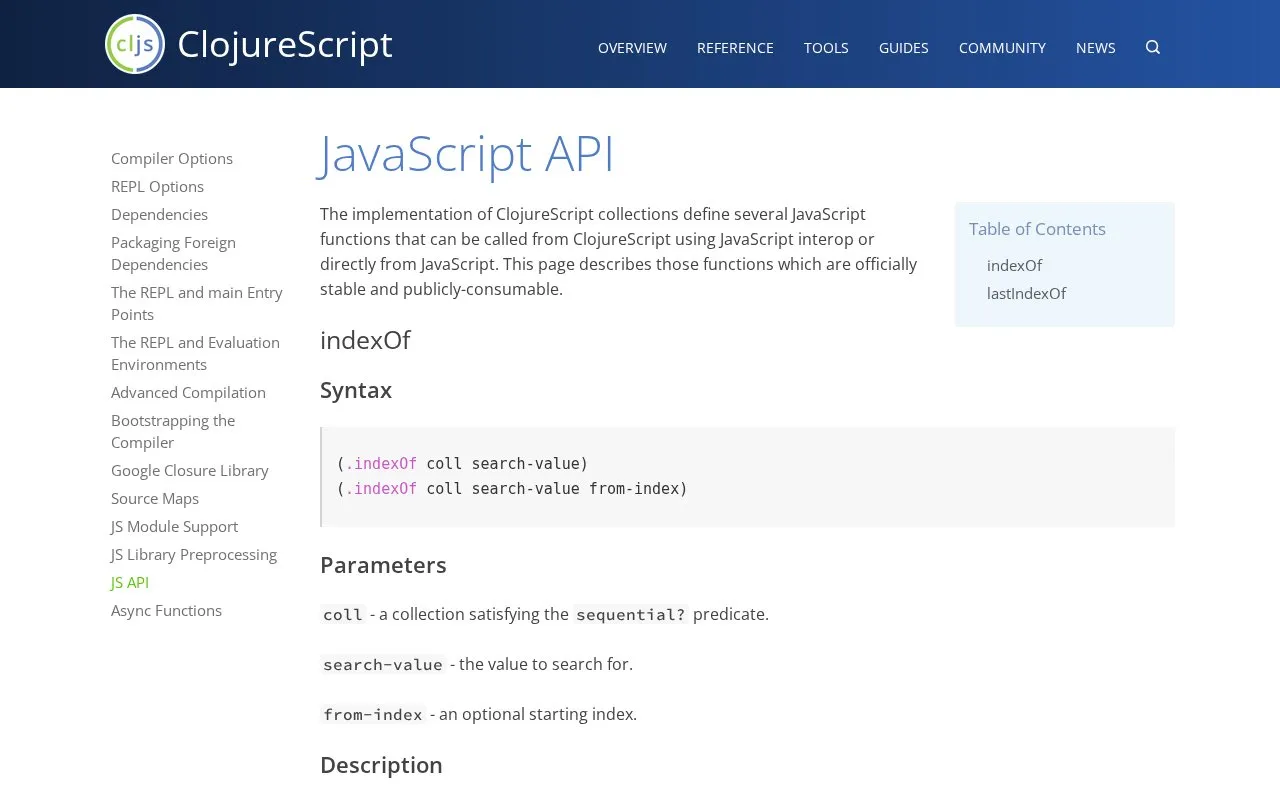Click the search-value parameter code label

[x=383, y=664]
